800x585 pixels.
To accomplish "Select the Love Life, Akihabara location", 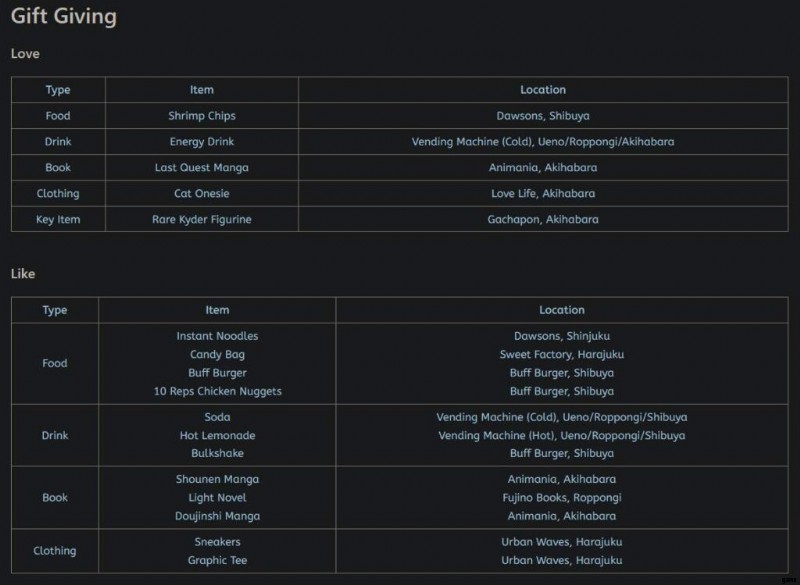I will (543, 193).
